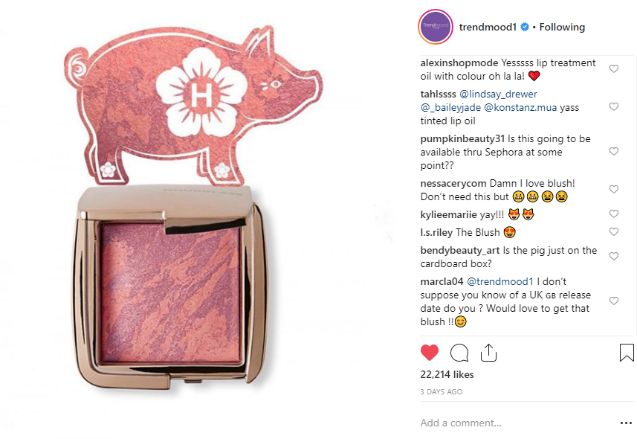Screen dimensions: 637x439
Task: Open the comment speech bubble icon
Action: coord(459,353)
